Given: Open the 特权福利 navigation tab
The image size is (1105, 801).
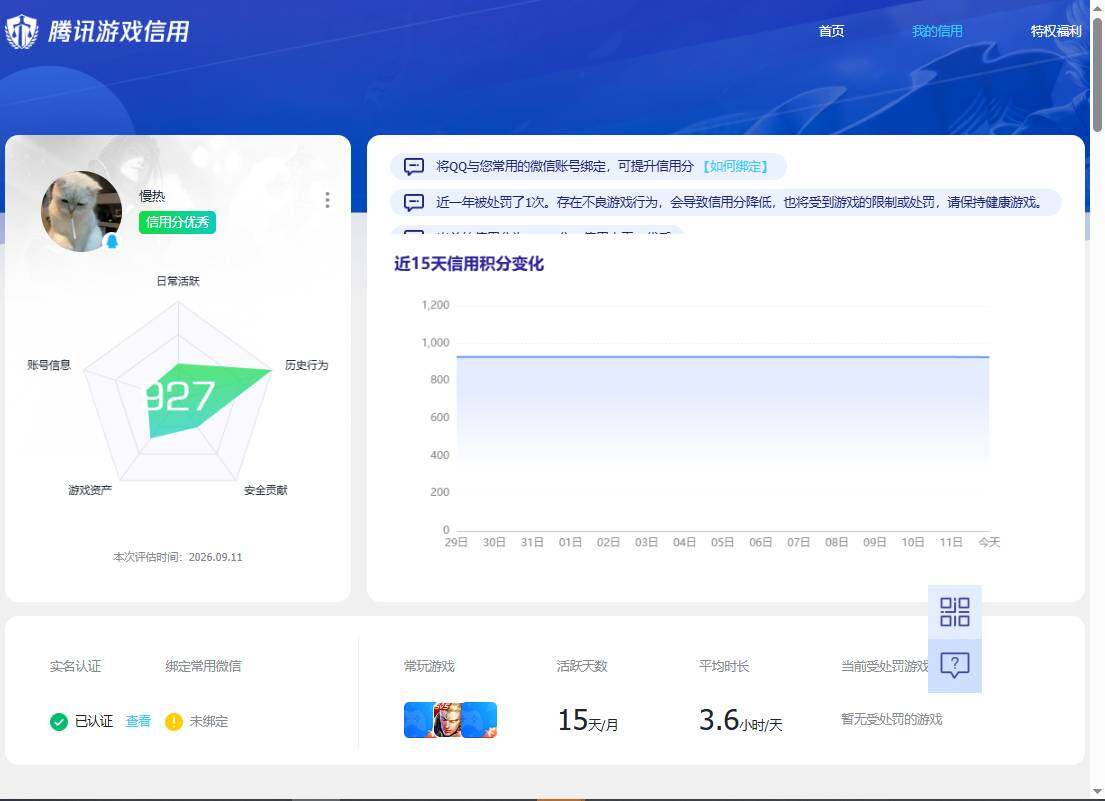Looking at the screenshot, I should pos(1056,31).
